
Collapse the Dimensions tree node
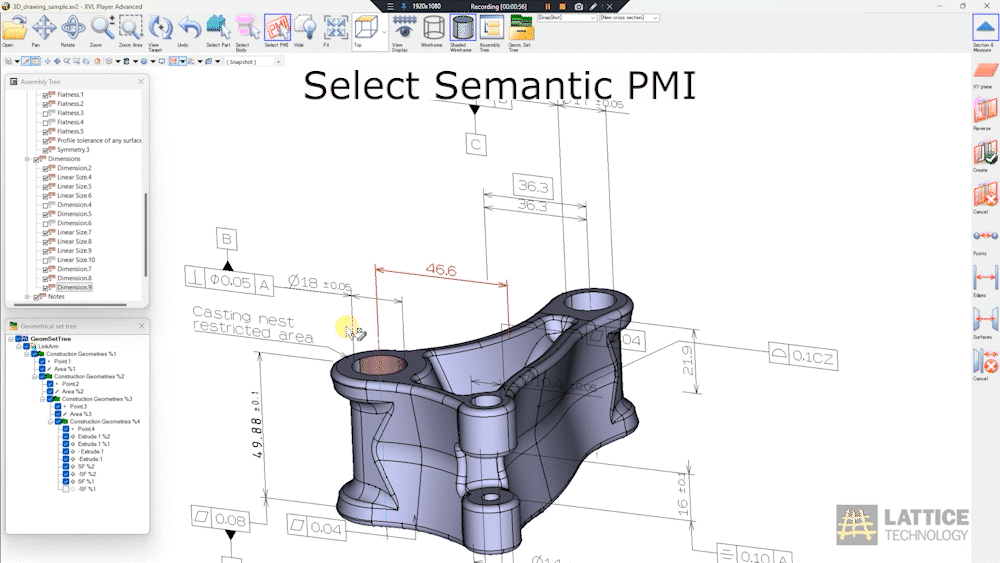(x=27, y=159)
